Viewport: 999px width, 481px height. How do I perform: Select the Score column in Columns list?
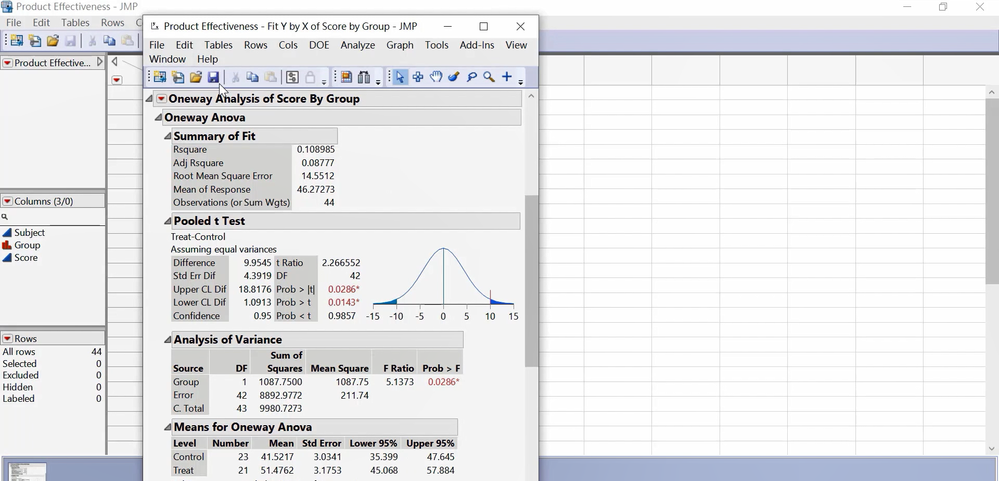(x=26, y=258)
